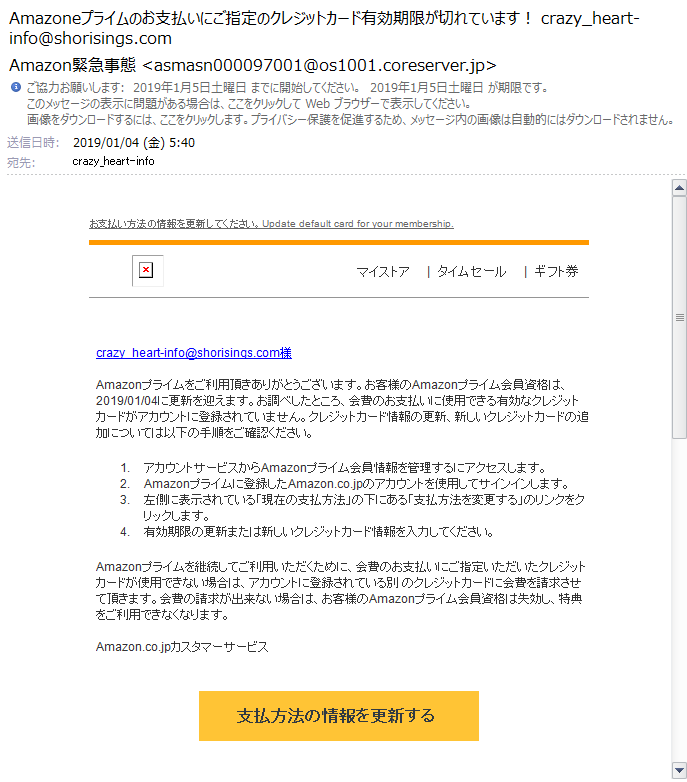Click the 支払方法の情報を更新する yellow button
This screenshot has height=782, width=687.
click(x=339, y=716)
